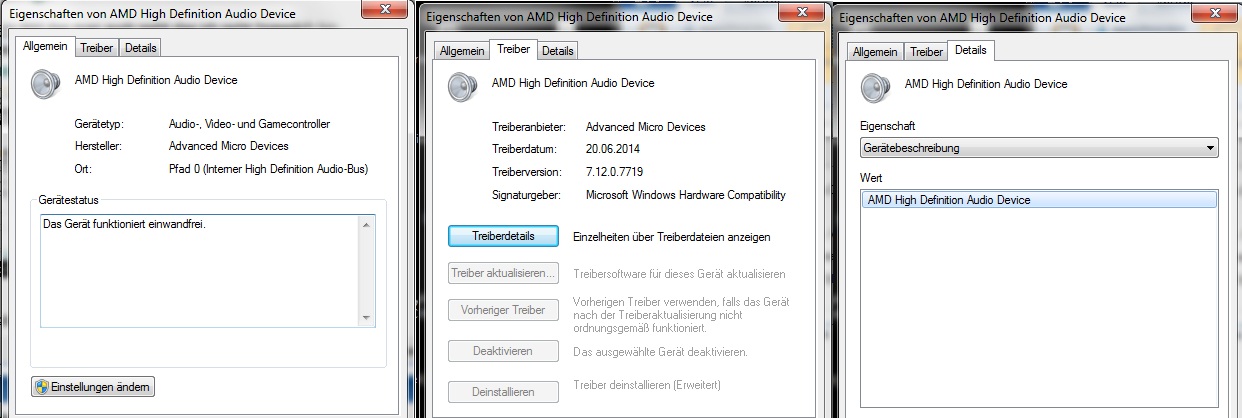Viewport: 1242px width, 418px height.
Task: Click shield icon on Einstellungen ändern button
Action: click(x=42, y=386)
